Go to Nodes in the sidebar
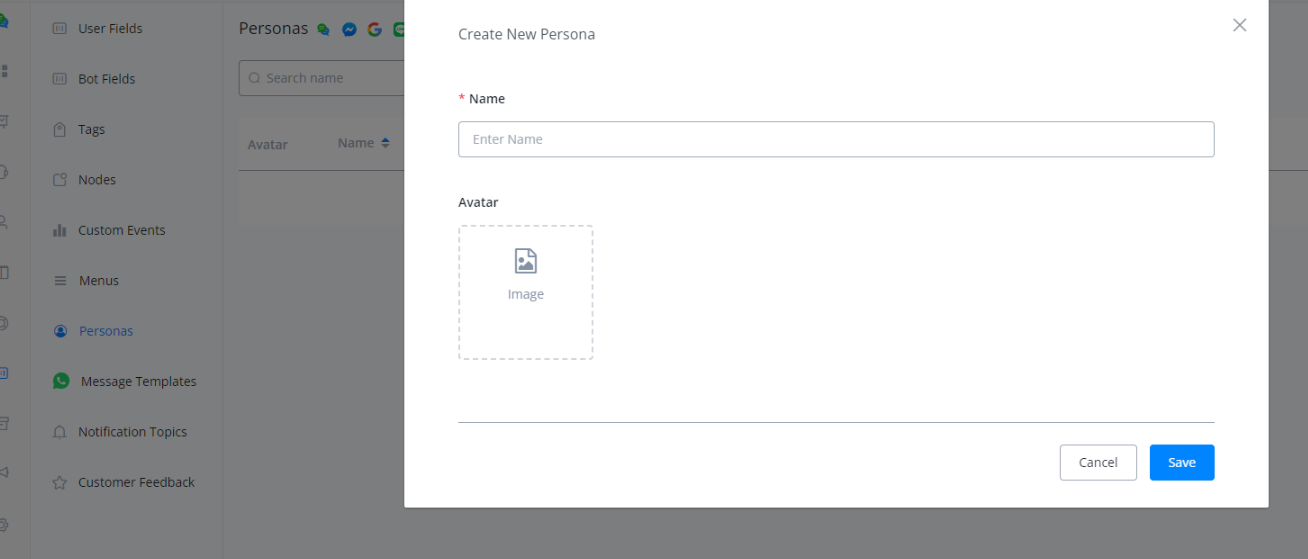Screen dimensions: 1308x559 point(97,180)
